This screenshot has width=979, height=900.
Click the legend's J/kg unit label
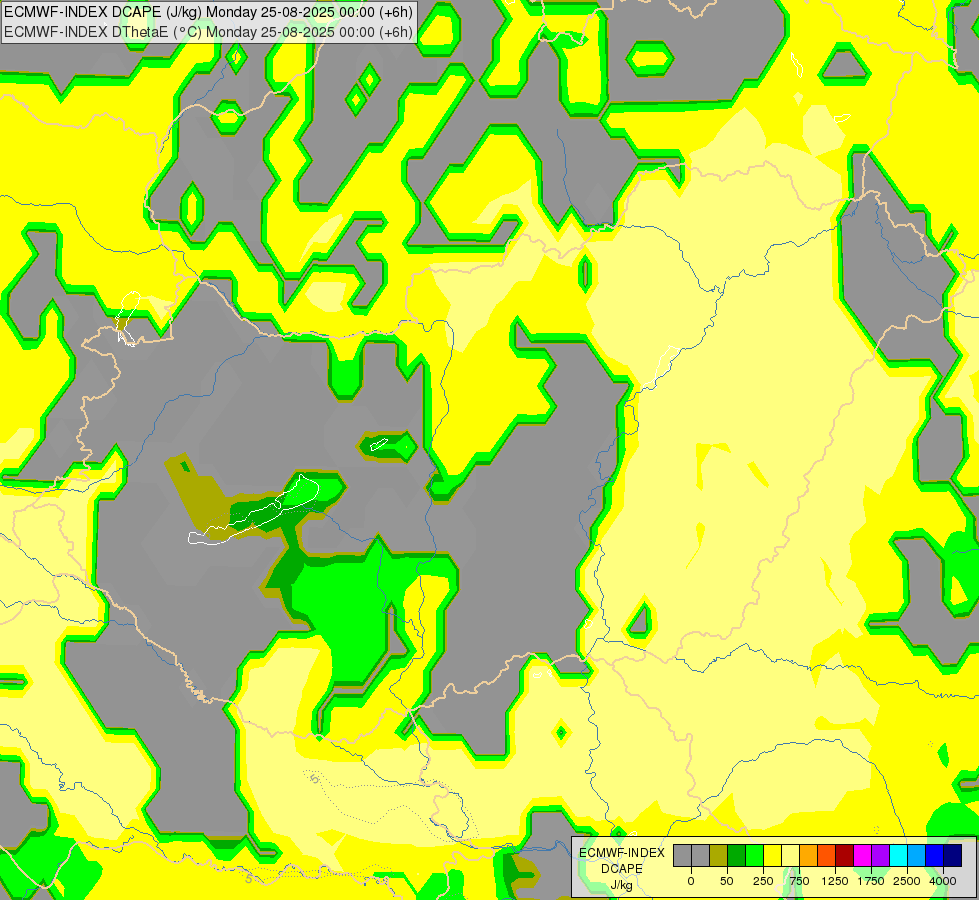coord(622,885)
